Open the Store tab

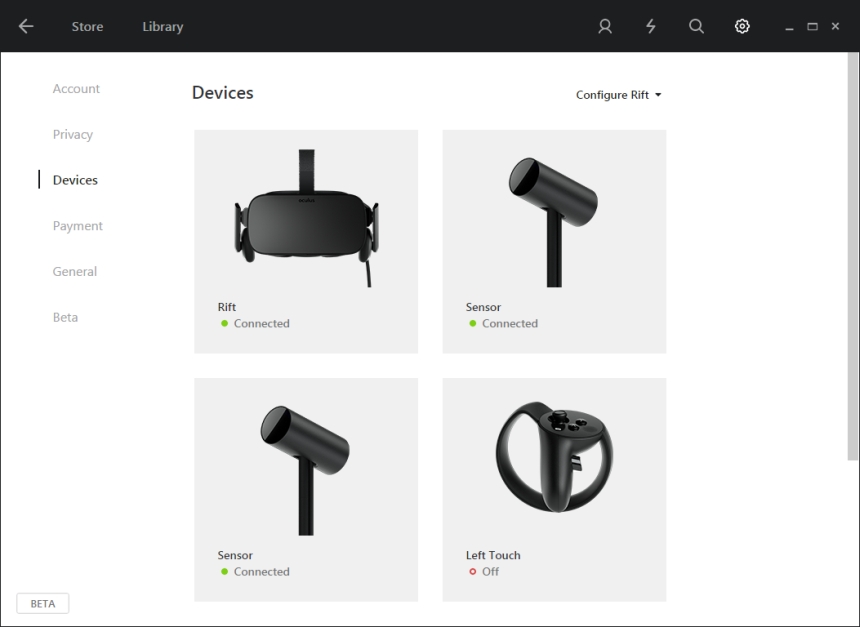point(87,26)
